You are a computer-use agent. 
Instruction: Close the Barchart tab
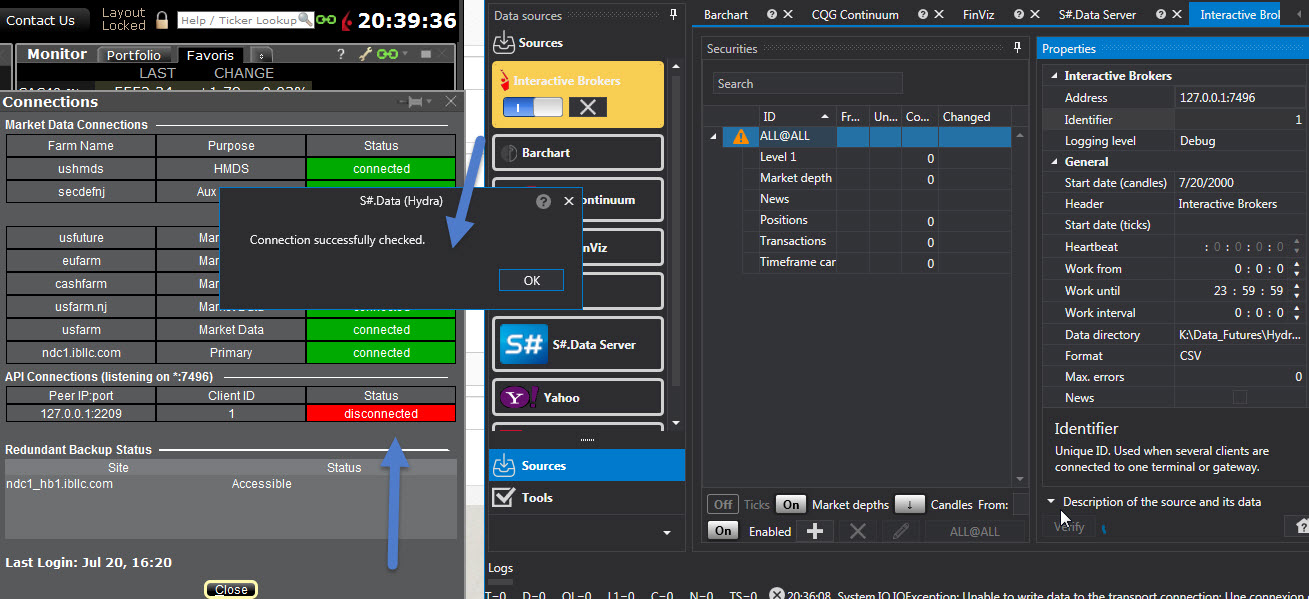coord(788,15)
